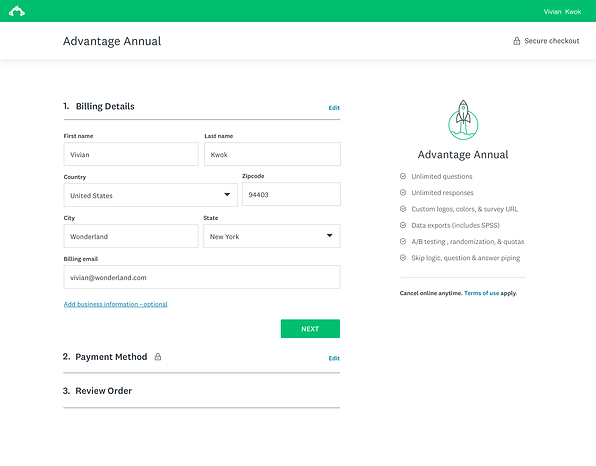Click Edit link for Payment Method
The image size is (596, 466).
(x=334, y=358)
